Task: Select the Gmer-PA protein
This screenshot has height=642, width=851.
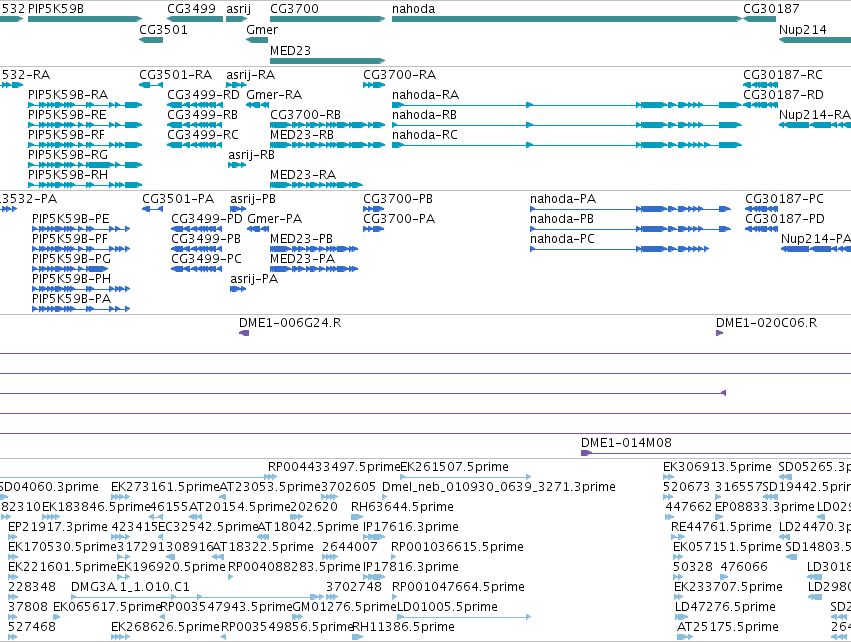Action: [x=258, y=229]
